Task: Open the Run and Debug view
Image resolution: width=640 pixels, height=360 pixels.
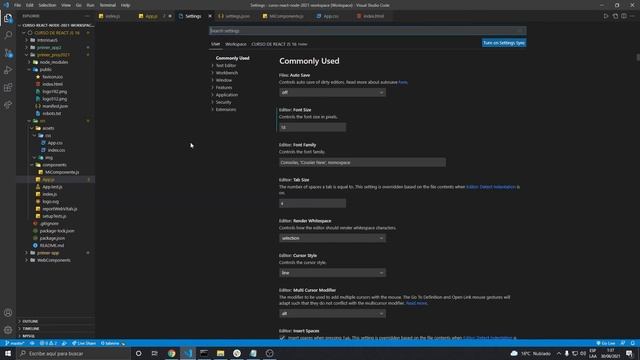Action: [8, 70]
